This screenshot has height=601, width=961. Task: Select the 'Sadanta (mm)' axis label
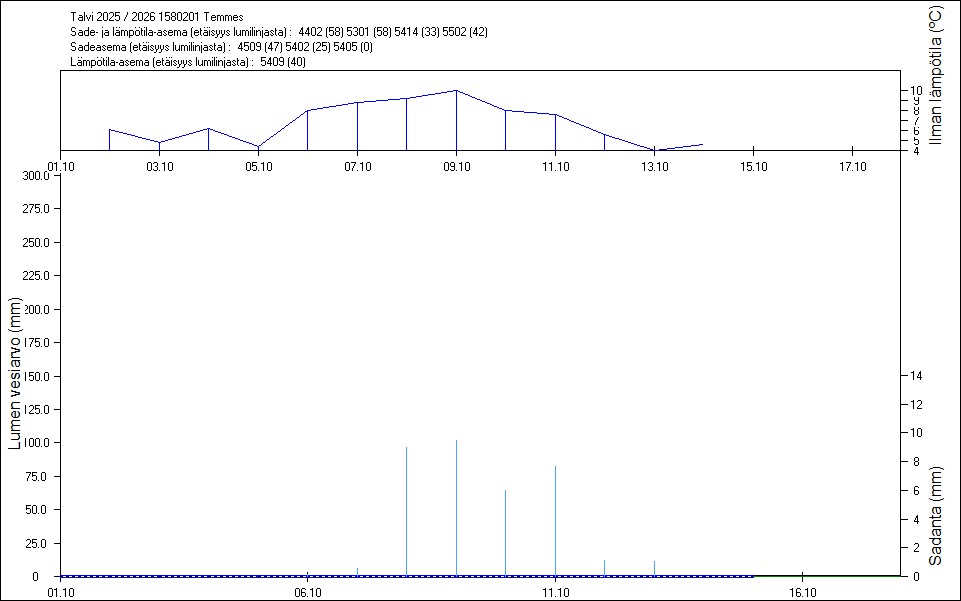935,515
